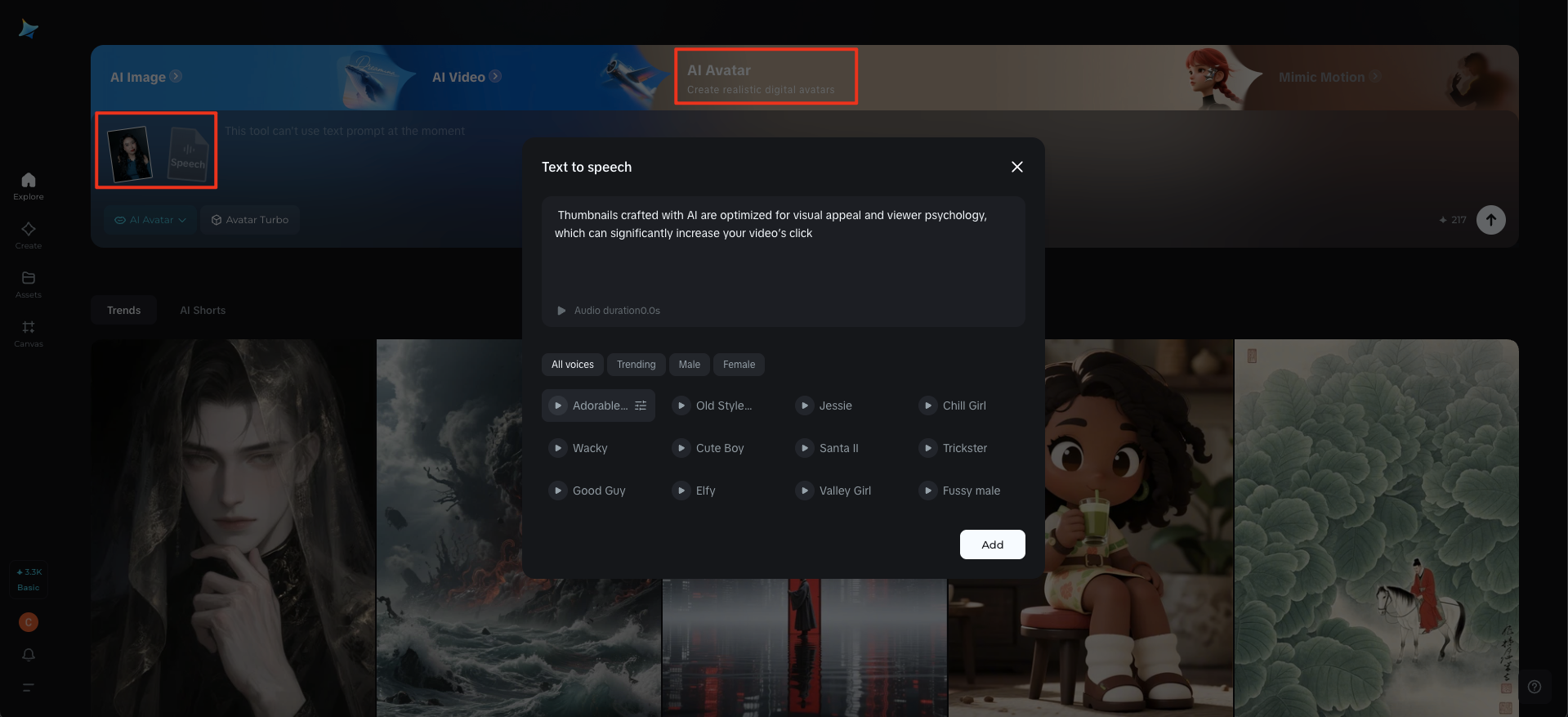Preview the Valley Girl voice
Image resolution: width=1568 pixels, height=717 pixels.
pos(805,491)
